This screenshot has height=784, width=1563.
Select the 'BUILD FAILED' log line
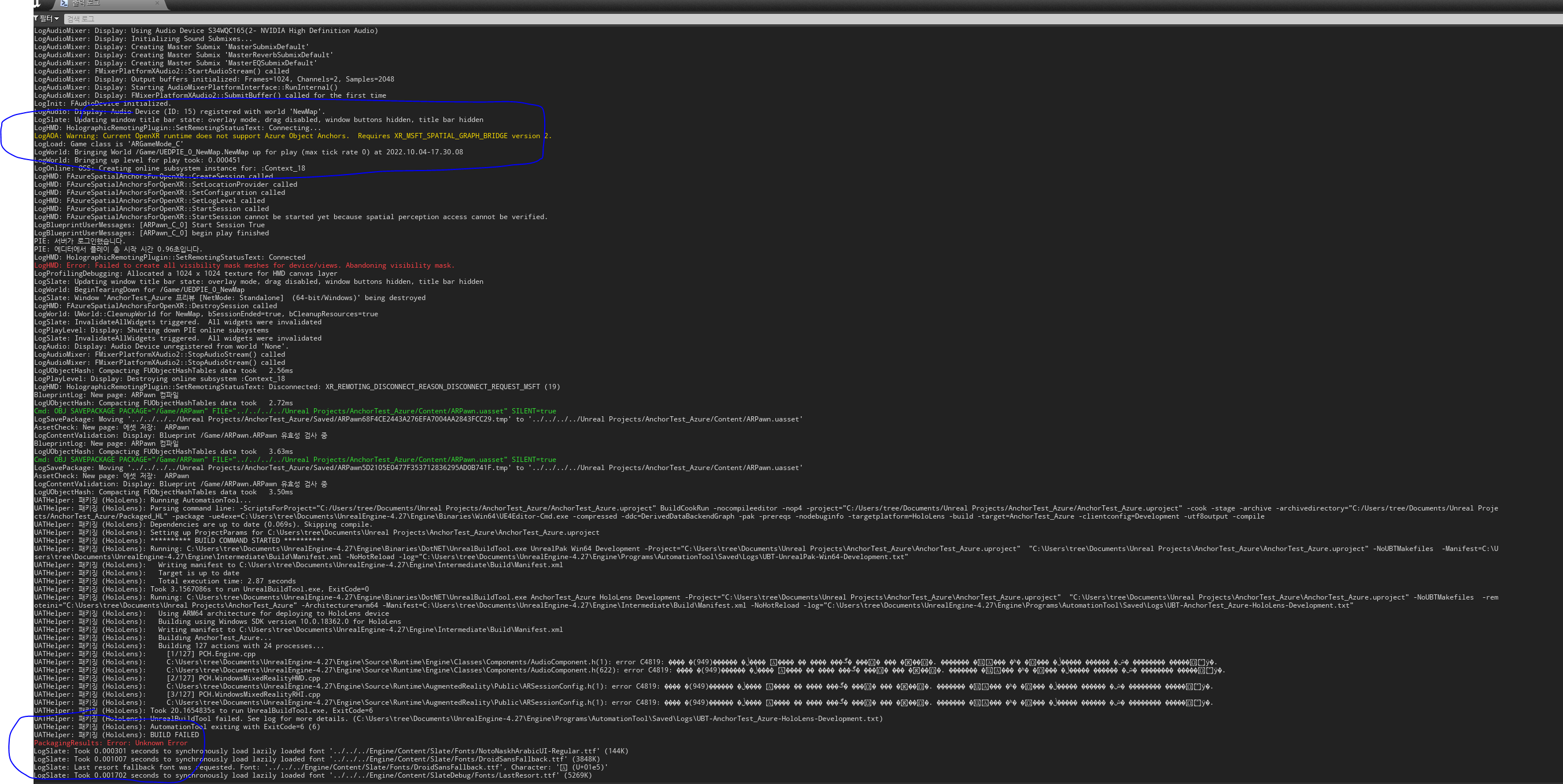tap(116, 735)
